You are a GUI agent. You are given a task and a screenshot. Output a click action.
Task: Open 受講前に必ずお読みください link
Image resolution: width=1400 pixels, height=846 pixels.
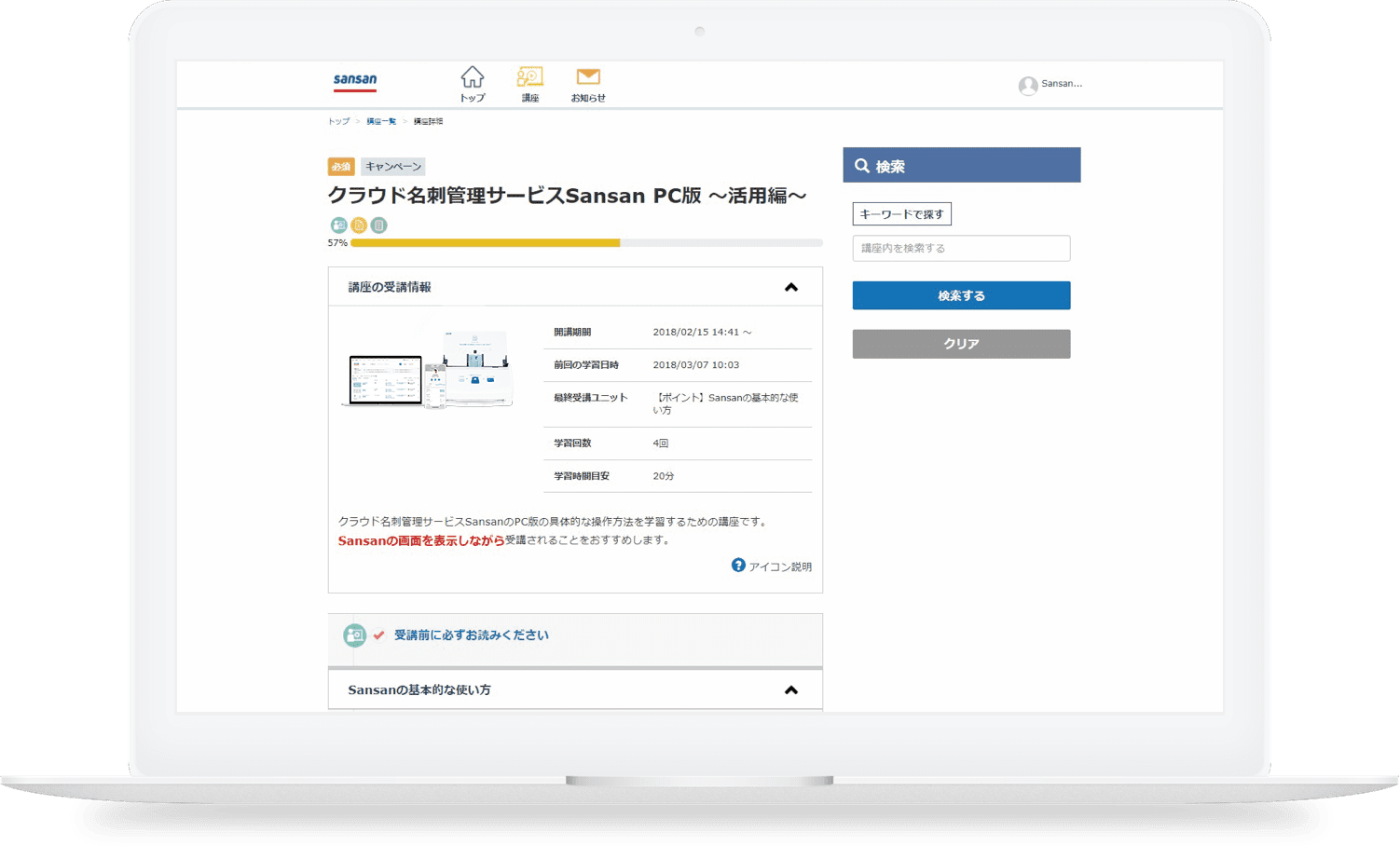pyautogui.click(x=472, y=635)
